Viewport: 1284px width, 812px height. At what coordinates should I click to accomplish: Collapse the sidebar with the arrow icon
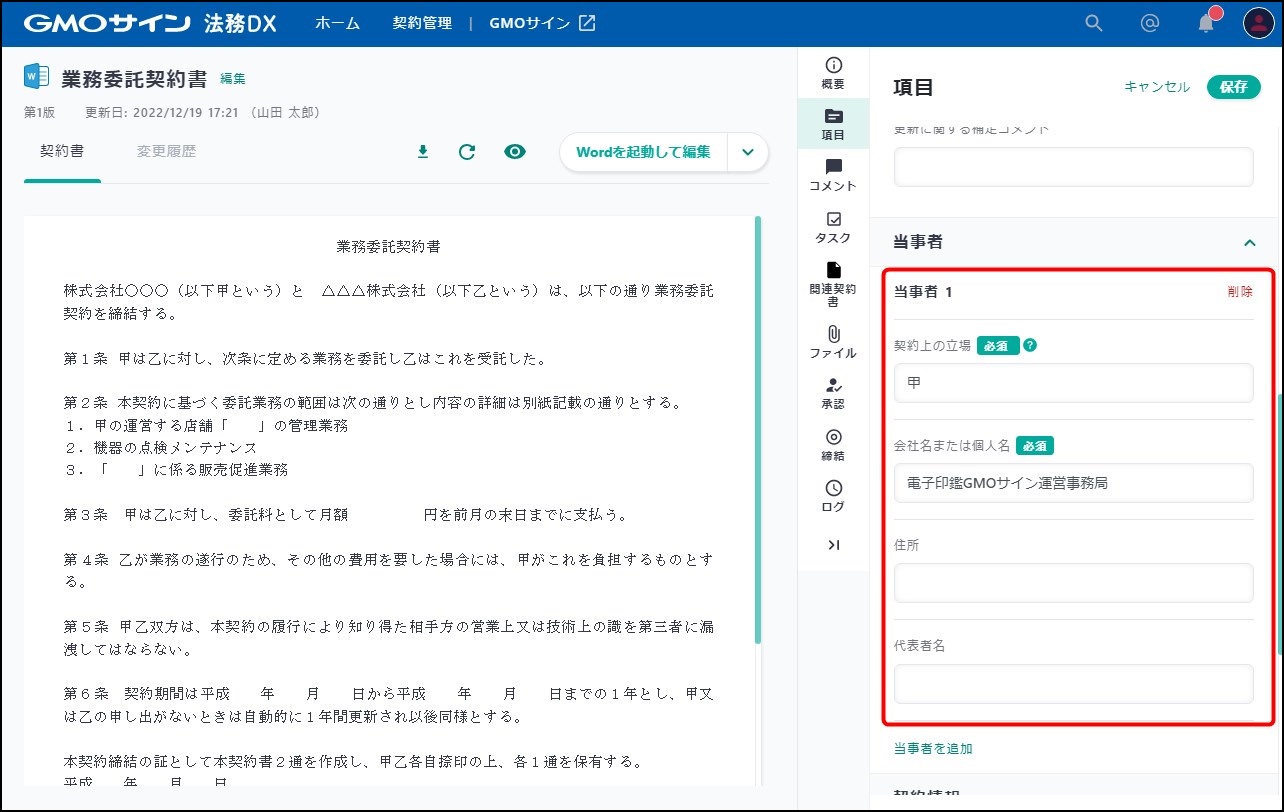[x=833, y=545]
